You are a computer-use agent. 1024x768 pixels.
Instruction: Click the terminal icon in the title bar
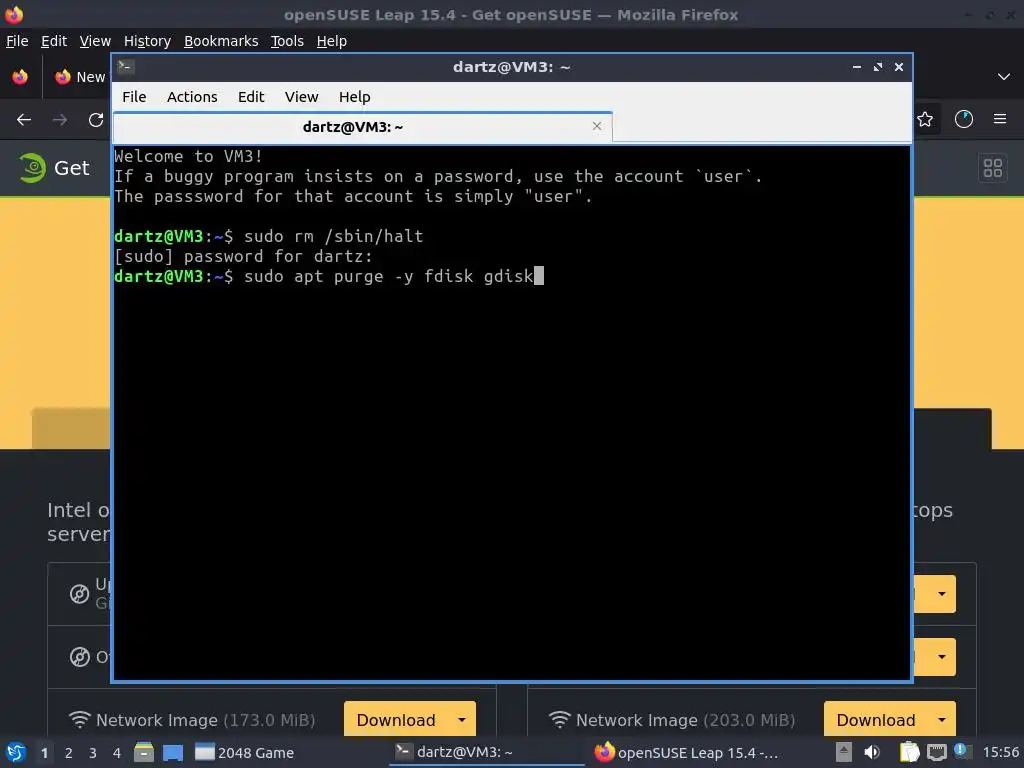(125, 67)
